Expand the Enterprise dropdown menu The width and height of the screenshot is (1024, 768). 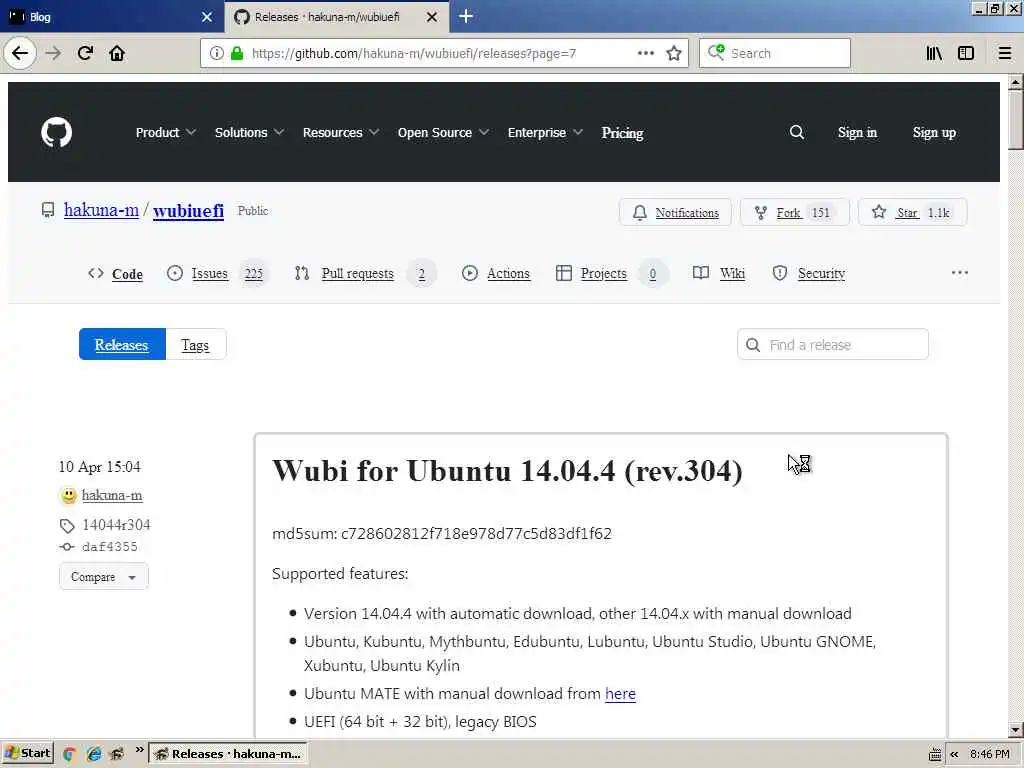coord(545,132)
